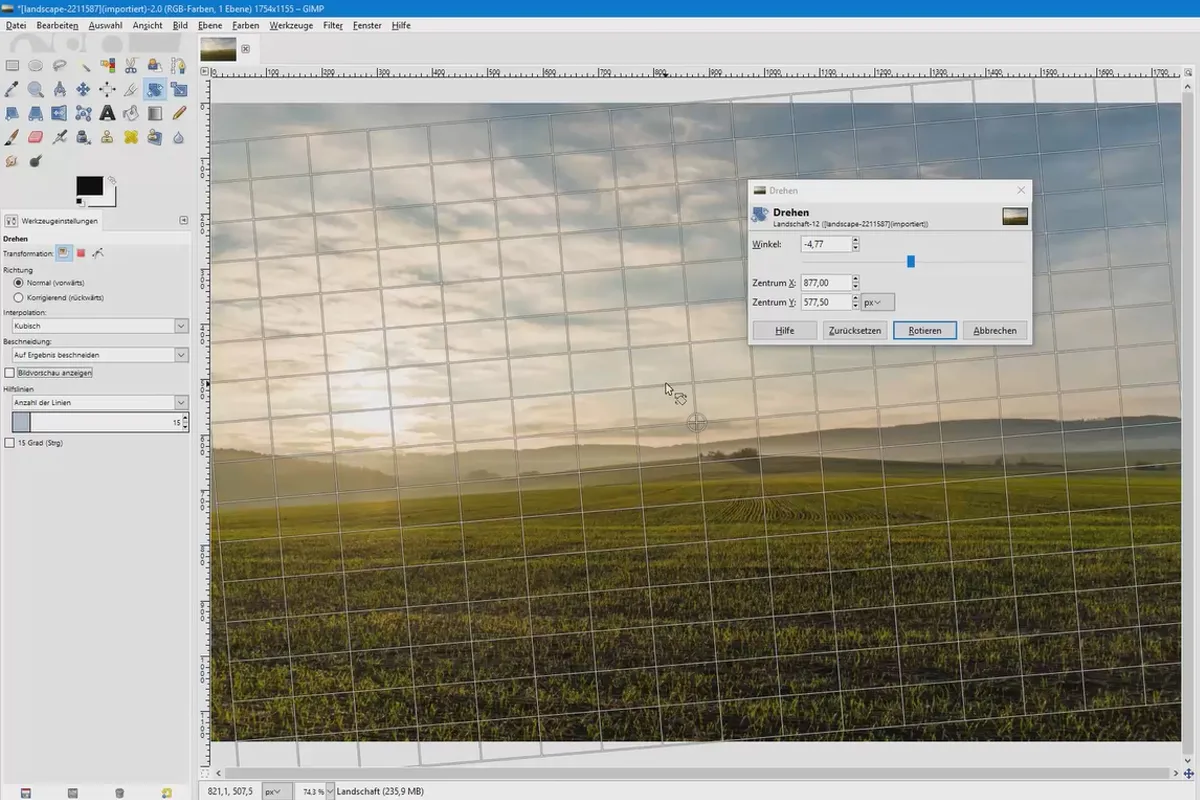The width and height of the screenshot is (1200, 800).
Task: Tick the 15 Grad (Strg) checkbox
Action: 10,442
